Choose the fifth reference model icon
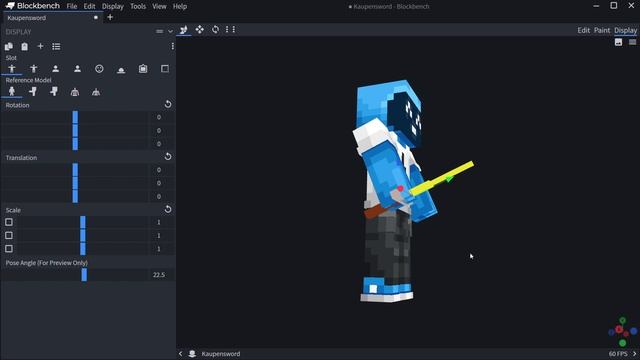 (x=96, y=92)
